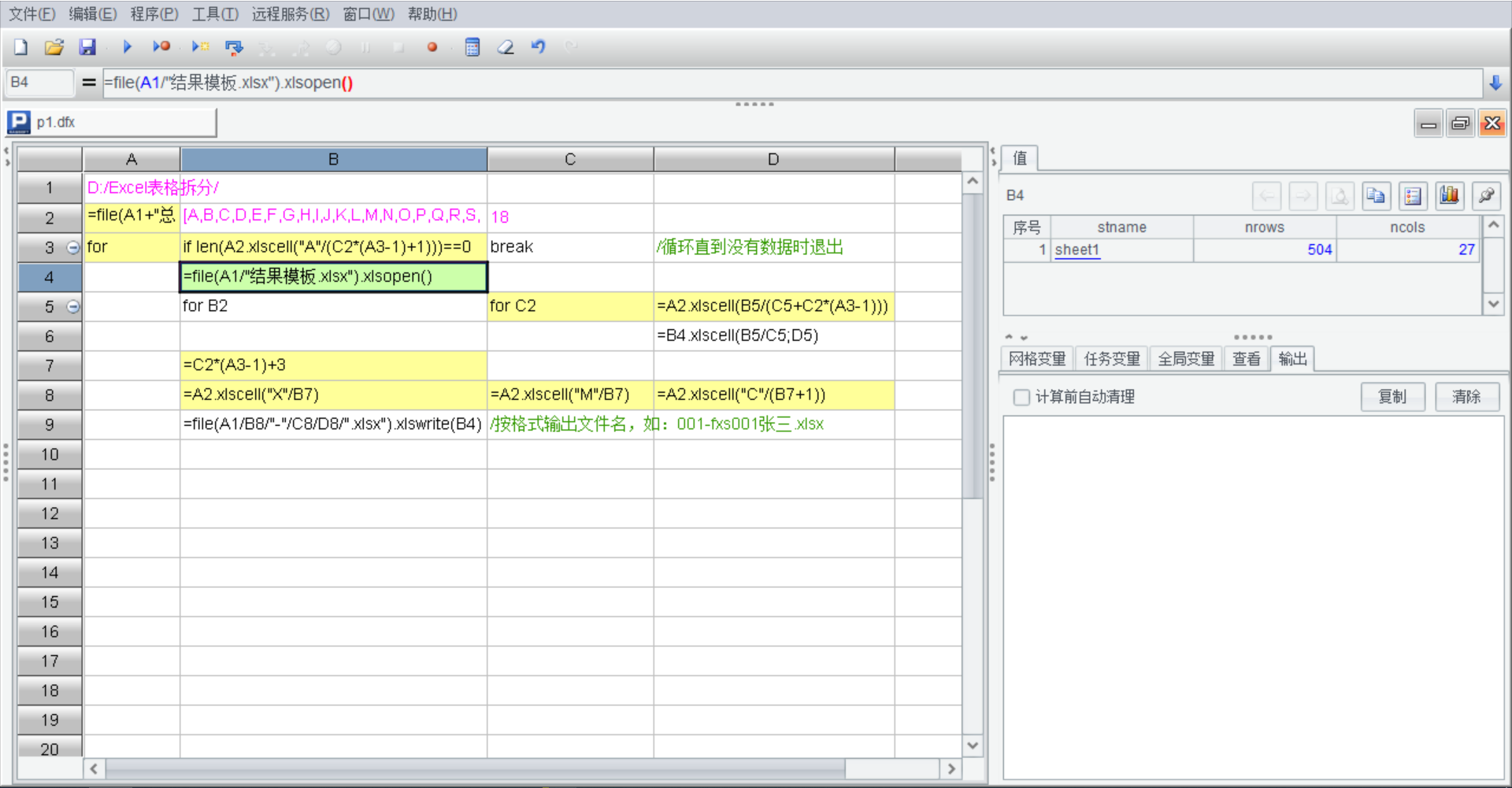Click the copy value icon in the value panel
Viewport: 1512px width, 788px height.
[x=1376, y=195]
